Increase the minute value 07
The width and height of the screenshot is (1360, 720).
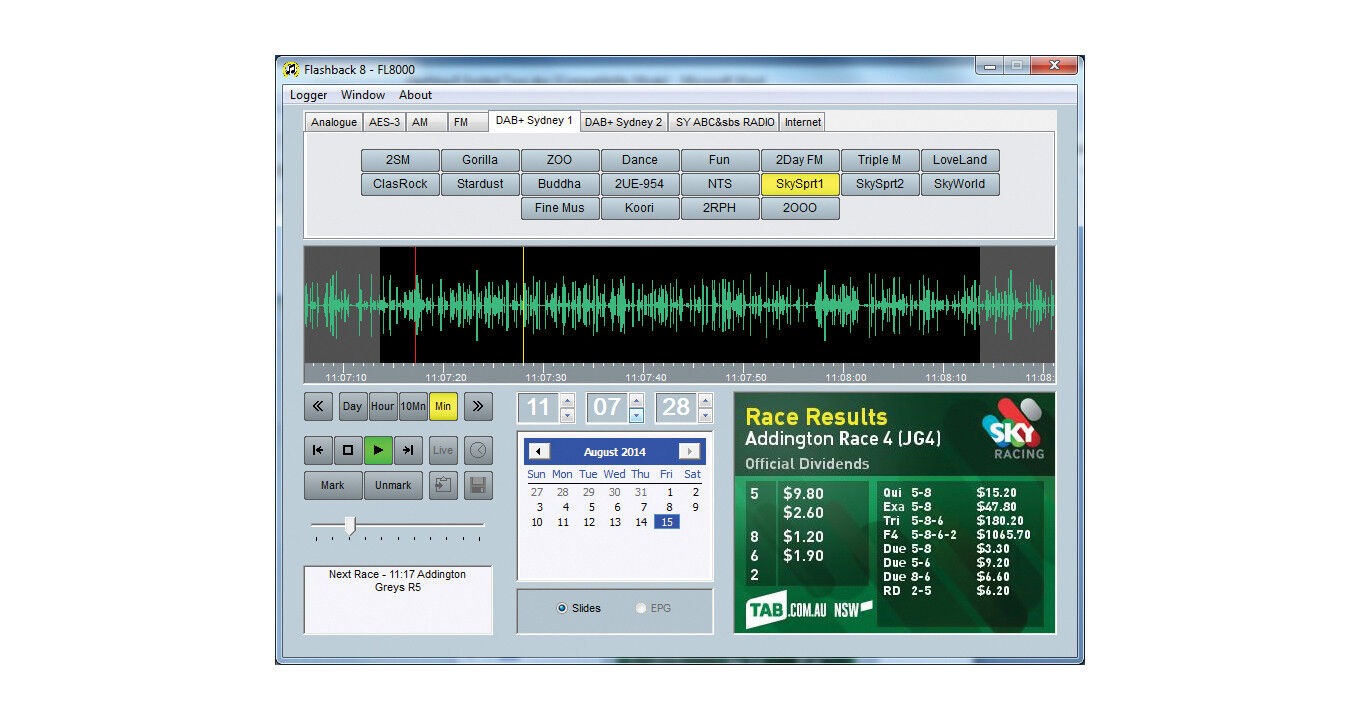(x=636, y=401)
